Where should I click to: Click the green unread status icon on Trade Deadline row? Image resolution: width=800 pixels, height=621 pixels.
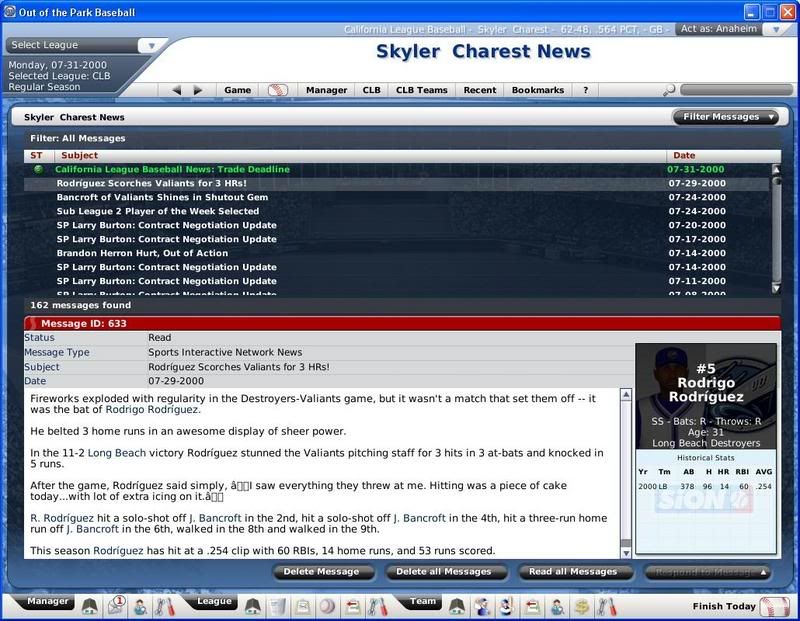(x=38, y=169)
